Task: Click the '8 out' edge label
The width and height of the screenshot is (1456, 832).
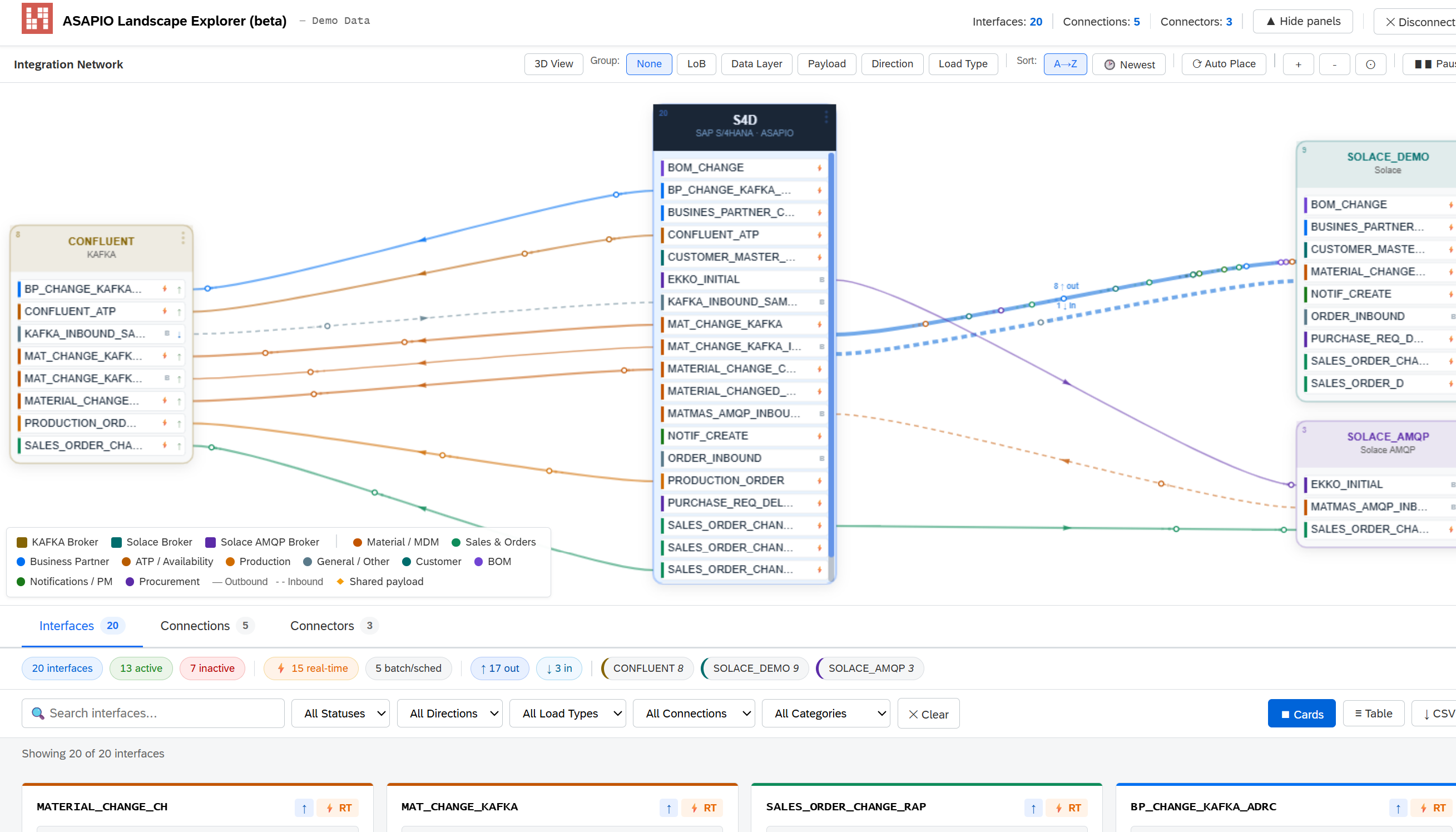Action: (x=1066, y=286)
